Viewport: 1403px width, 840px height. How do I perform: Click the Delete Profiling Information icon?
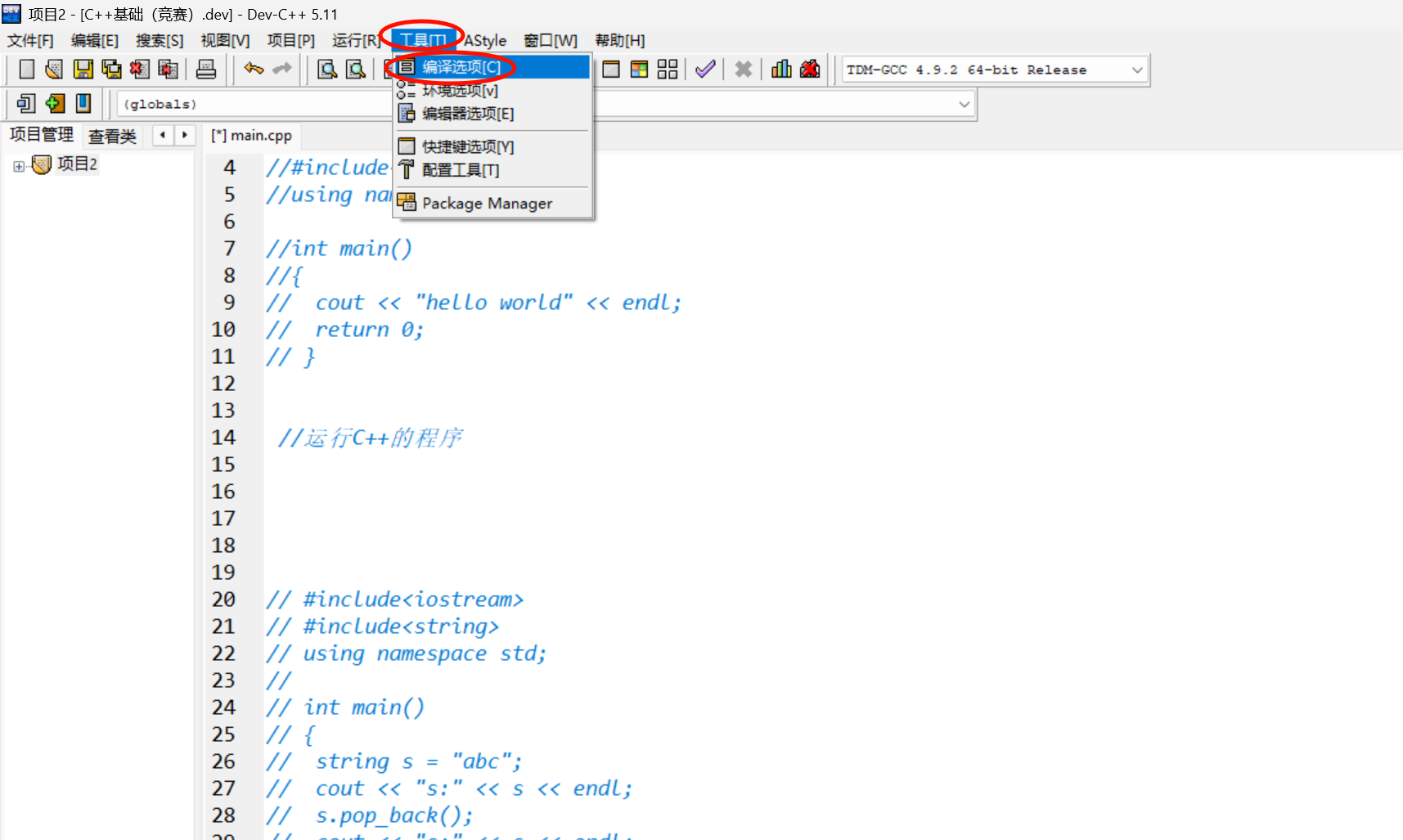click(810, 70)
